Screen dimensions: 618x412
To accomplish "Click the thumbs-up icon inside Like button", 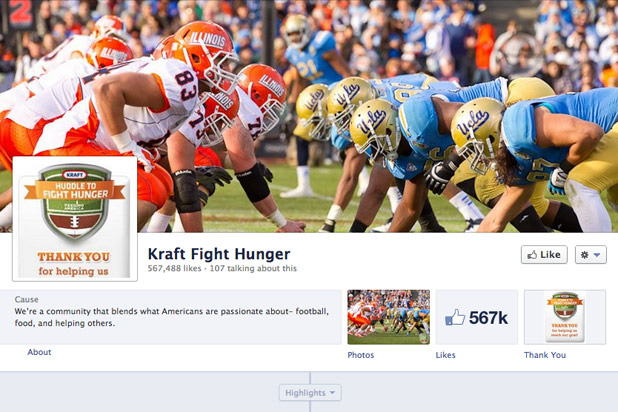I will (x=532, y=255).
